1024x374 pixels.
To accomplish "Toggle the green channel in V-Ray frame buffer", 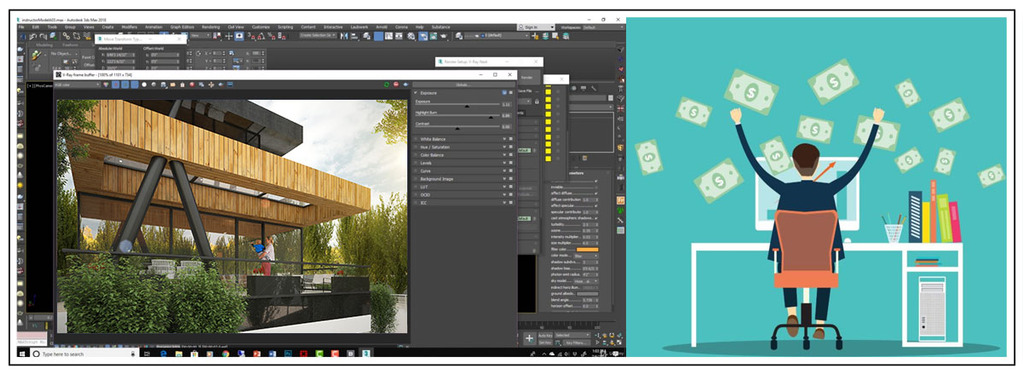I will tap(125, 84).
